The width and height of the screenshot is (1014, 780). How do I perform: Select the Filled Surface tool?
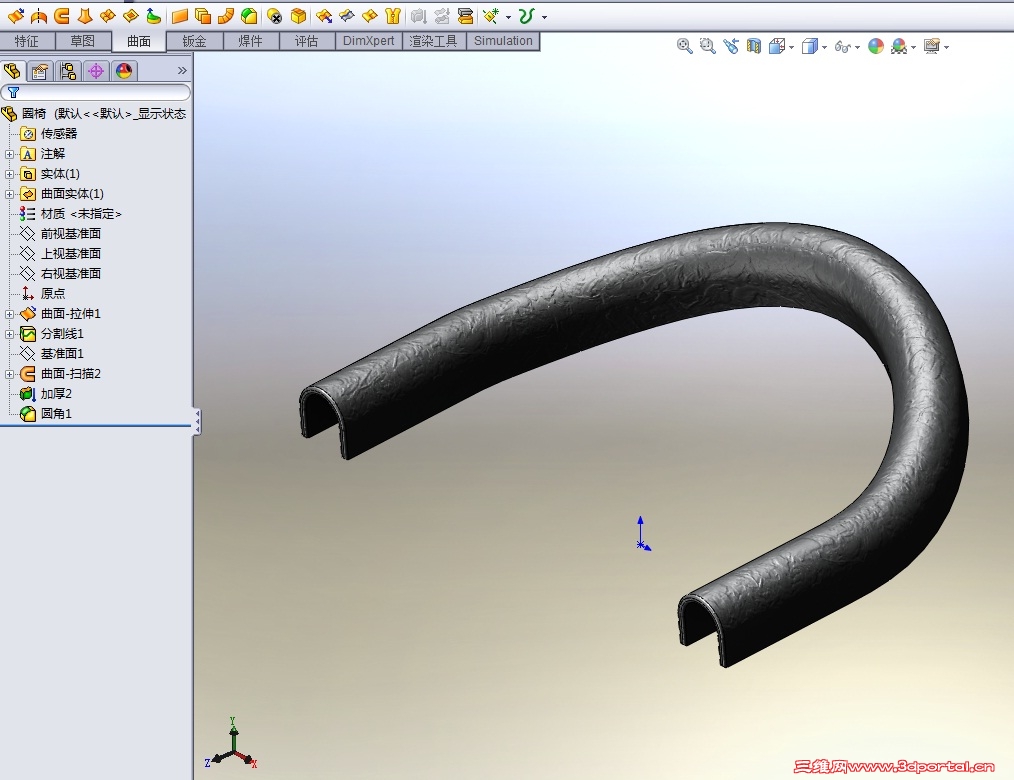tap(131, 16)
